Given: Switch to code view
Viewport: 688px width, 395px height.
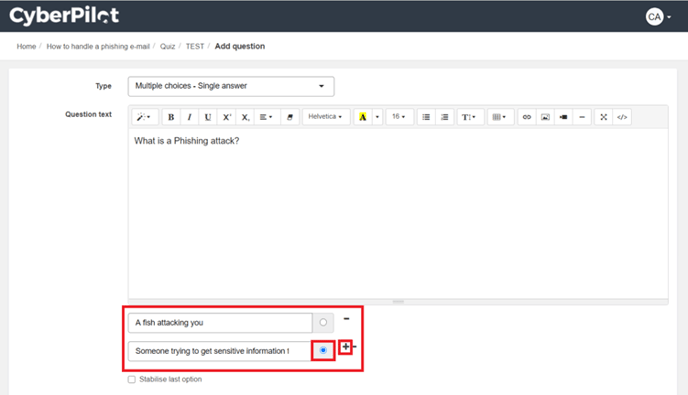Looking at the screenshot, I should pos(622,117).
